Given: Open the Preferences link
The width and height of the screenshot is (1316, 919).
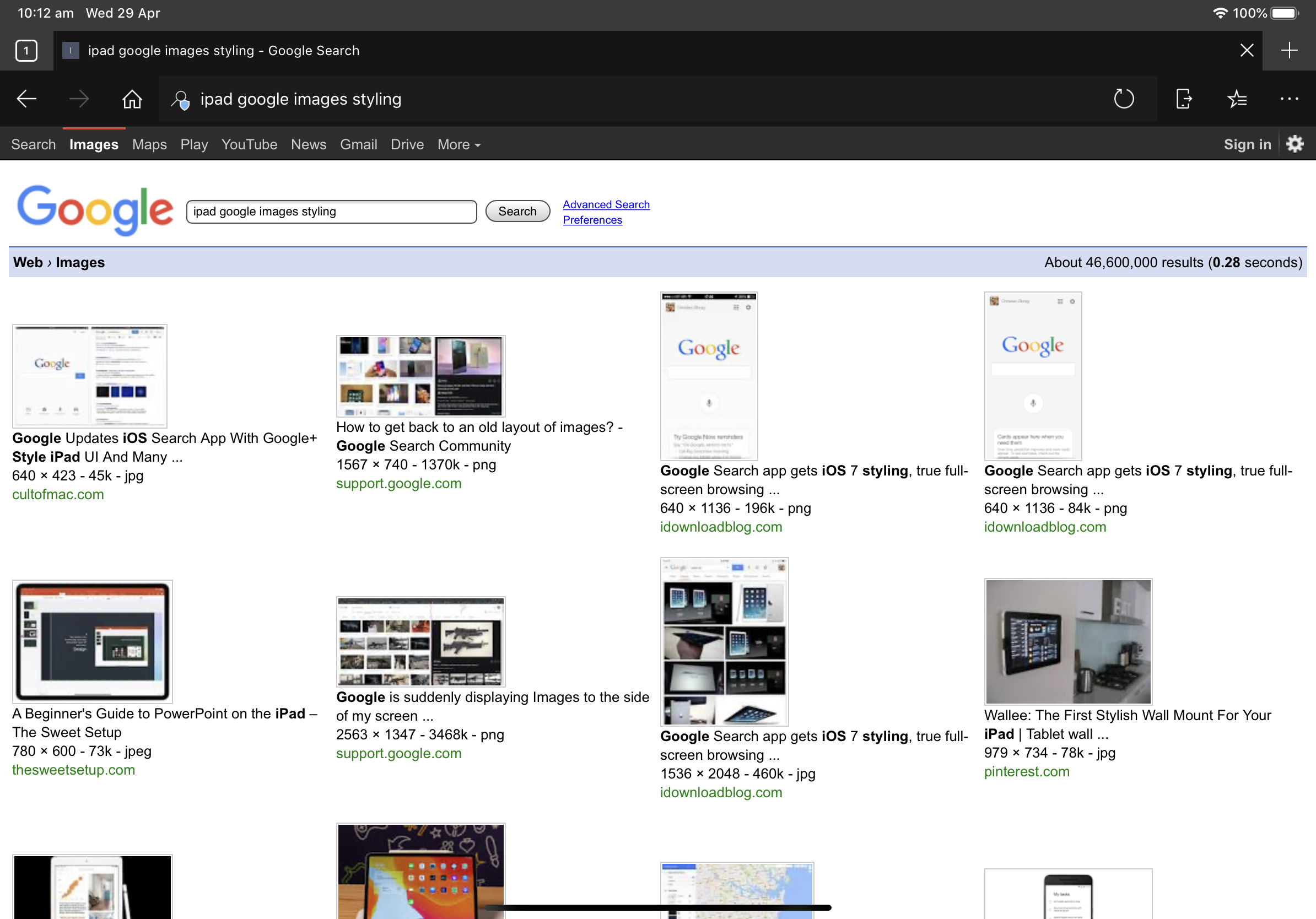Looking at the screenshot, I should (x=592, y=220).
